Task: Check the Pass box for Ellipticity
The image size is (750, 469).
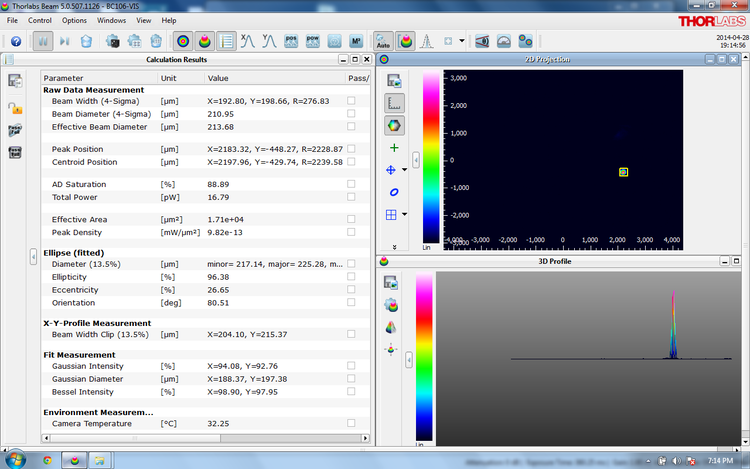Action: (350, 277)
